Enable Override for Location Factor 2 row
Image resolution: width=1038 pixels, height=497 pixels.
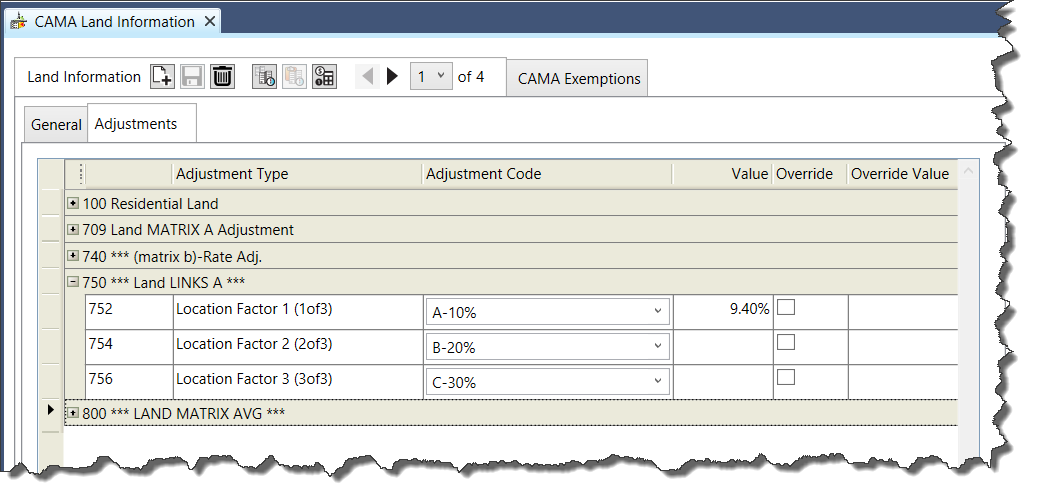pyautogui.click(x=787, y=343)
